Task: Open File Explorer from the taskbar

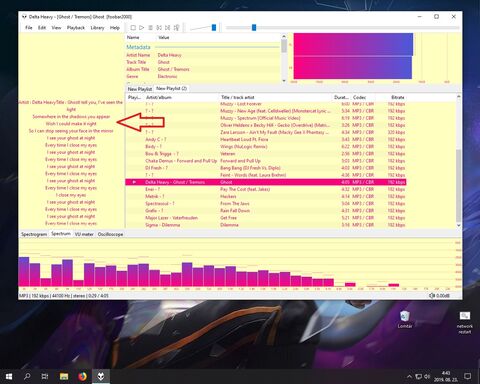Action: (64, 377)
